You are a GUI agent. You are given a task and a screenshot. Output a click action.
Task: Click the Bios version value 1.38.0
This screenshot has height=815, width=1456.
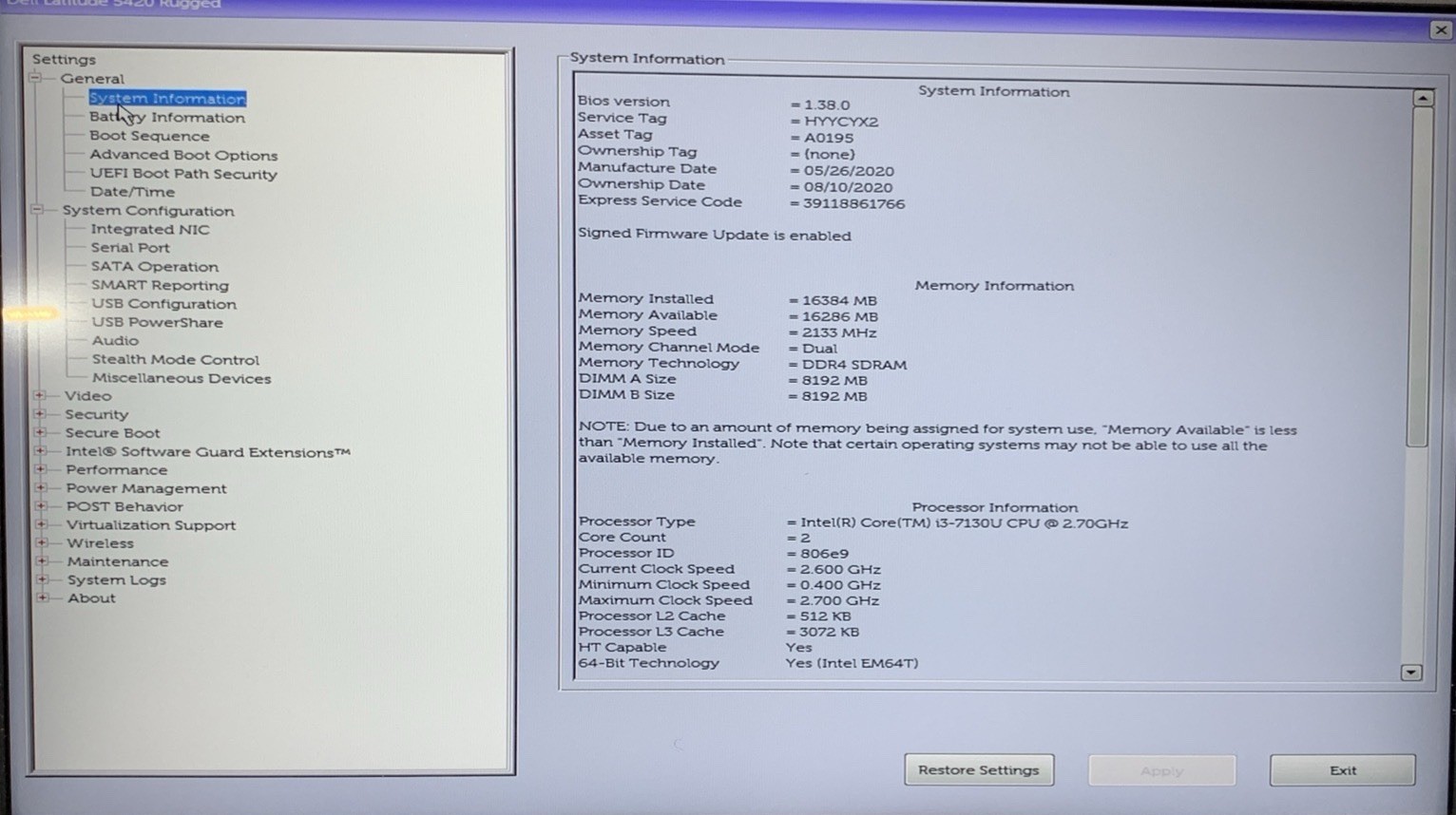coord(827,104)
